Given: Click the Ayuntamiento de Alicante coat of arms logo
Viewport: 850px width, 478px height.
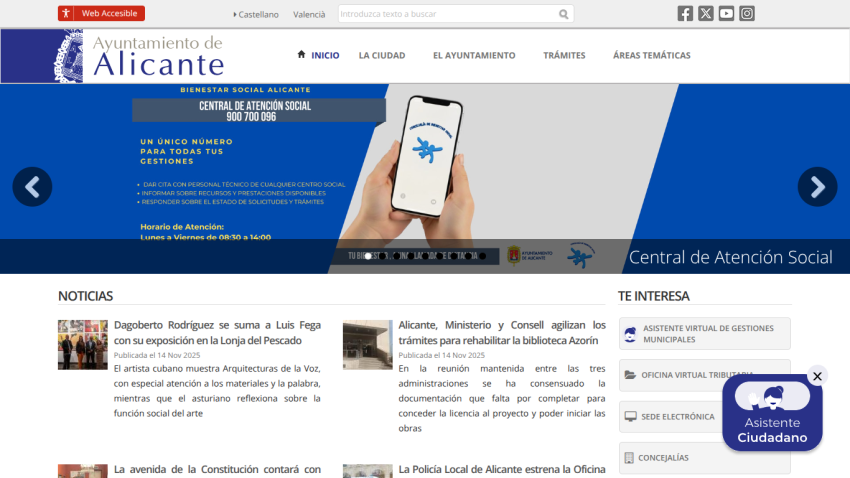Looking at the screenshot, I should pyautogui.click(x=69, y=56).
